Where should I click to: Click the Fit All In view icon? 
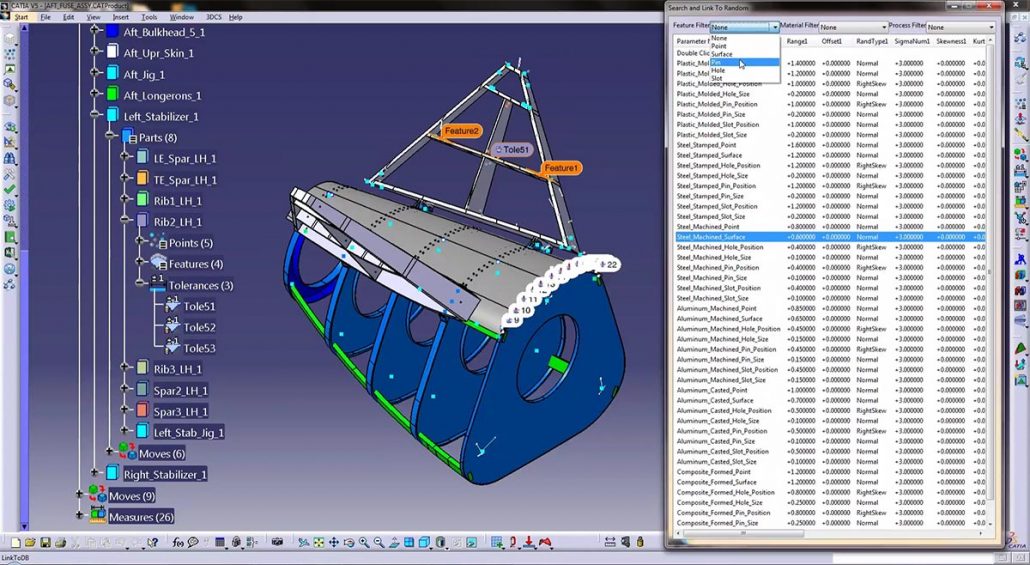coord(320,543)
